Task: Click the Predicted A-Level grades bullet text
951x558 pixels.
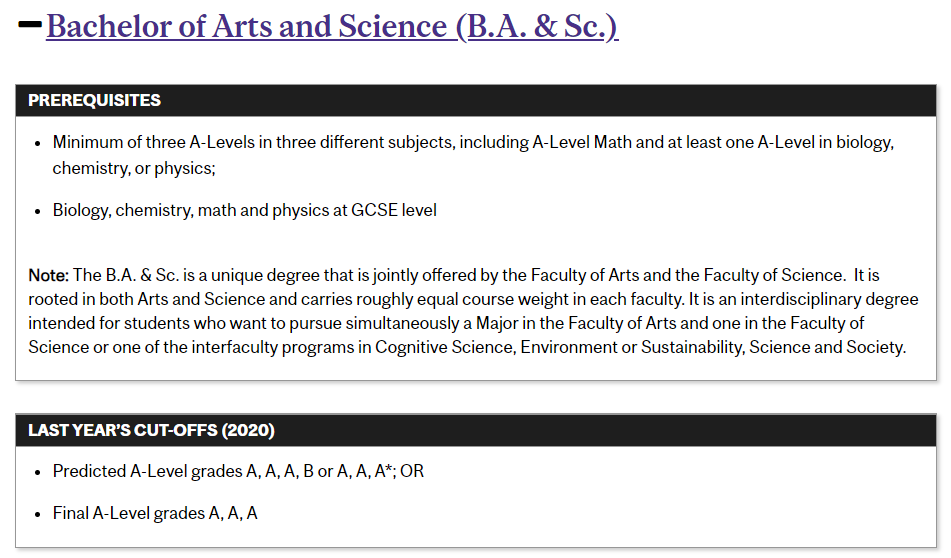Action: [238, 471]
